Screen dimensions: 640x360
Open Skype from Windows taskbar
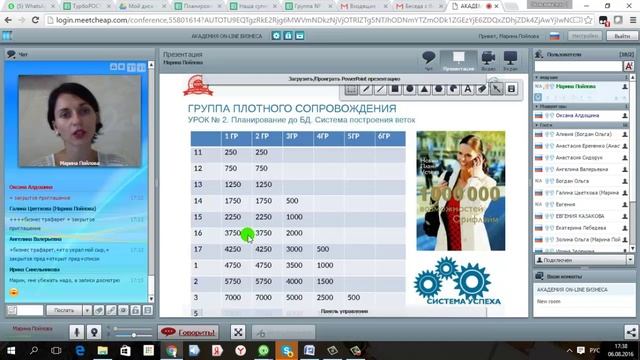(287, 350)
